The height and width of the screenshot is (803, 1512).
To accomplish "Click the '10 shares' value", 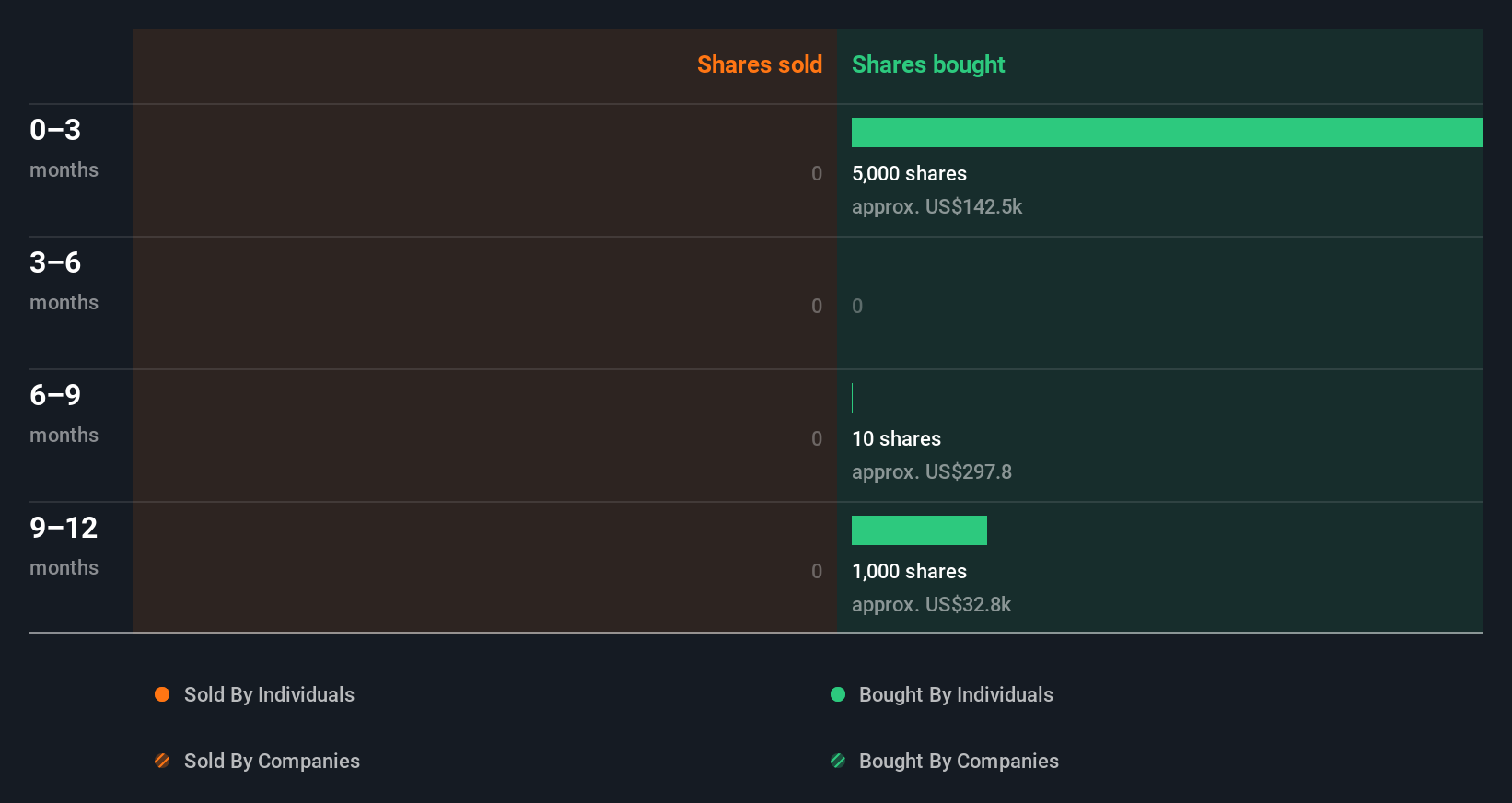I will click(x=896, y=438).
